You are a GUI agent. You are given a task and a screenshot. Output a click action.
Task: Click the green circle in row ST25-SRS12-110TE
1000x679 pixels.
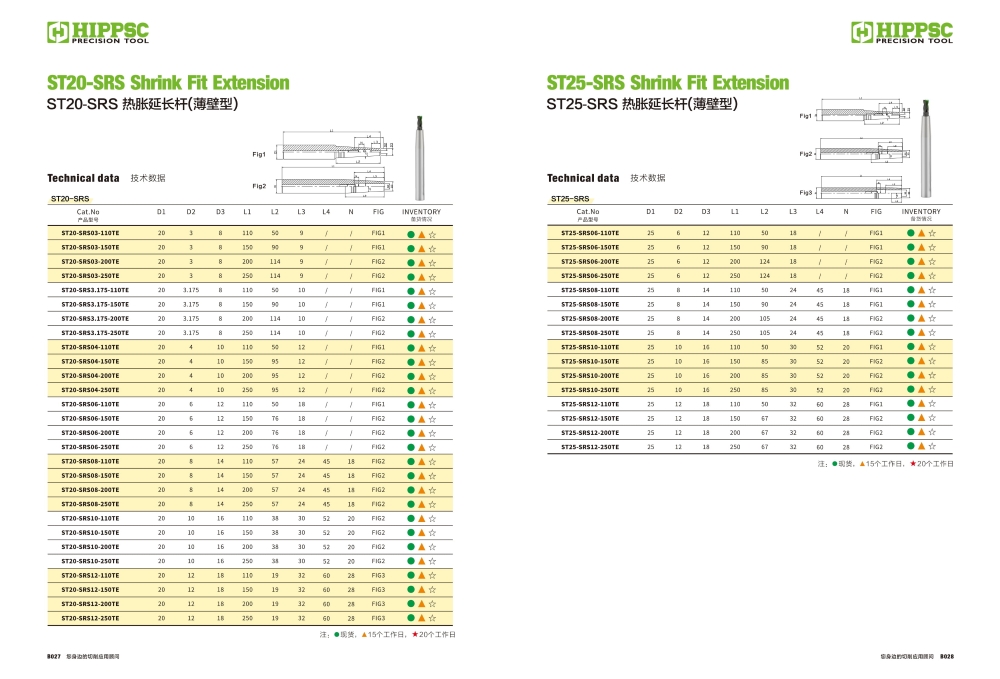(x=911, y=404)
